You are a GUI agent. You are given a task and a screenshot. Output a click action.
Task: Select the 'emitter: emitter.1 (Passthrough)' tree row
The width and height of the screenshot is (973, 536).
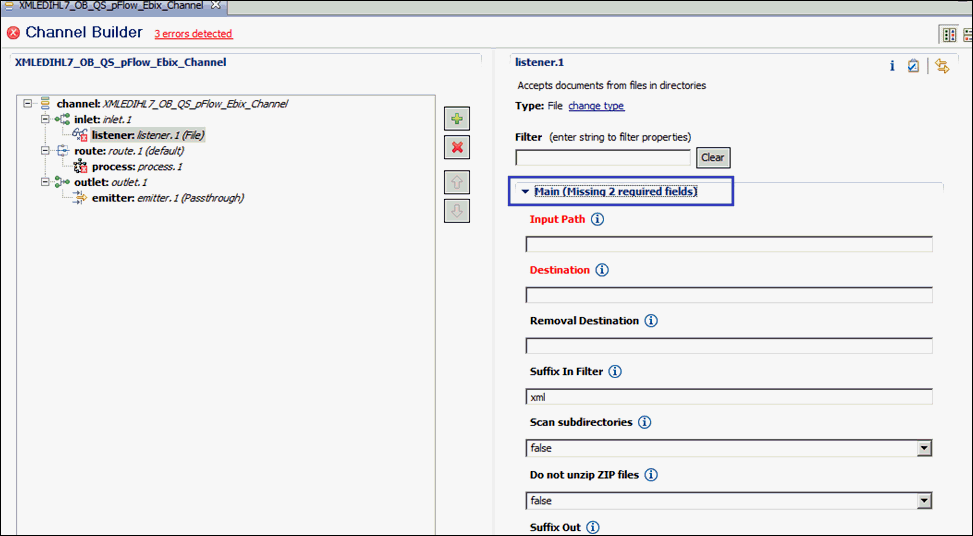pyautogui.click(x=168, y=198)
